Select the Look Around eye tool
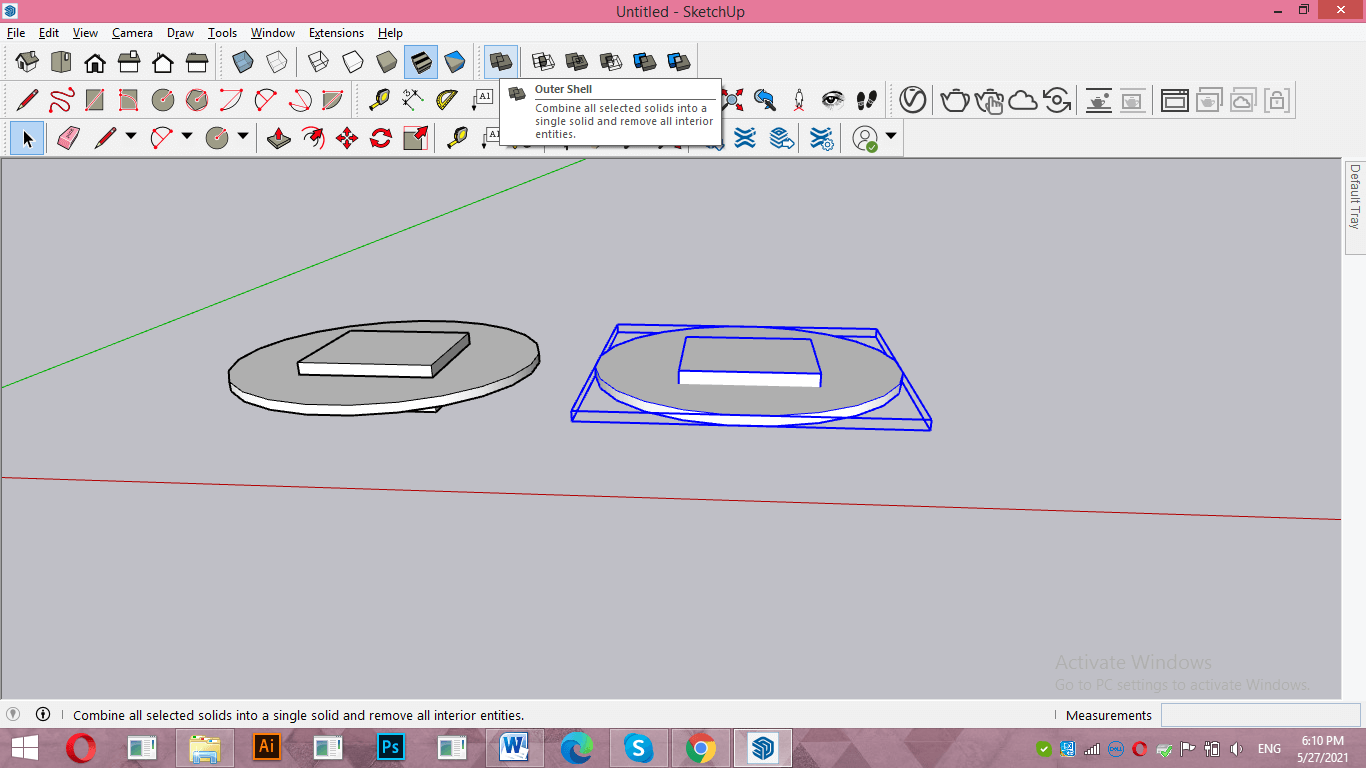The height and width of the screenshot is (768, 1366). tap(833, 100)
